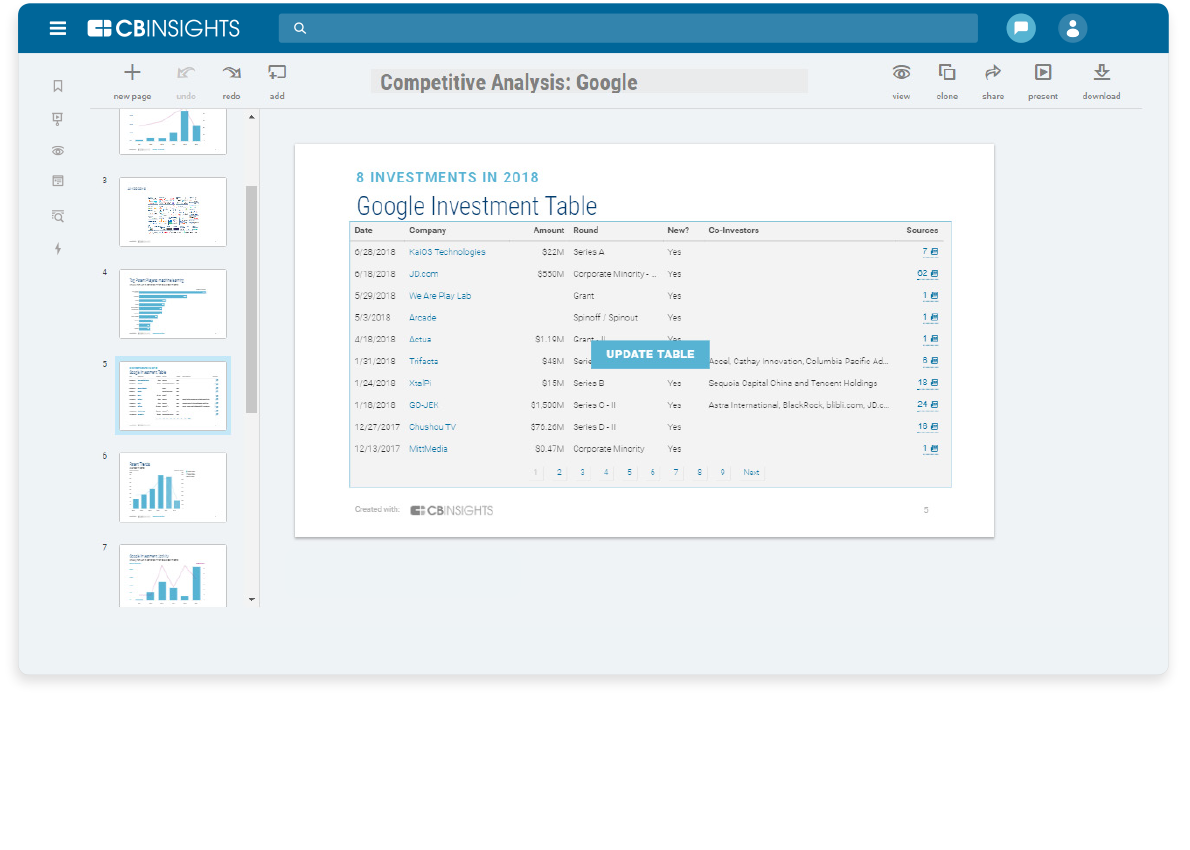Open sources for GO-JEK row

point(927,405)
